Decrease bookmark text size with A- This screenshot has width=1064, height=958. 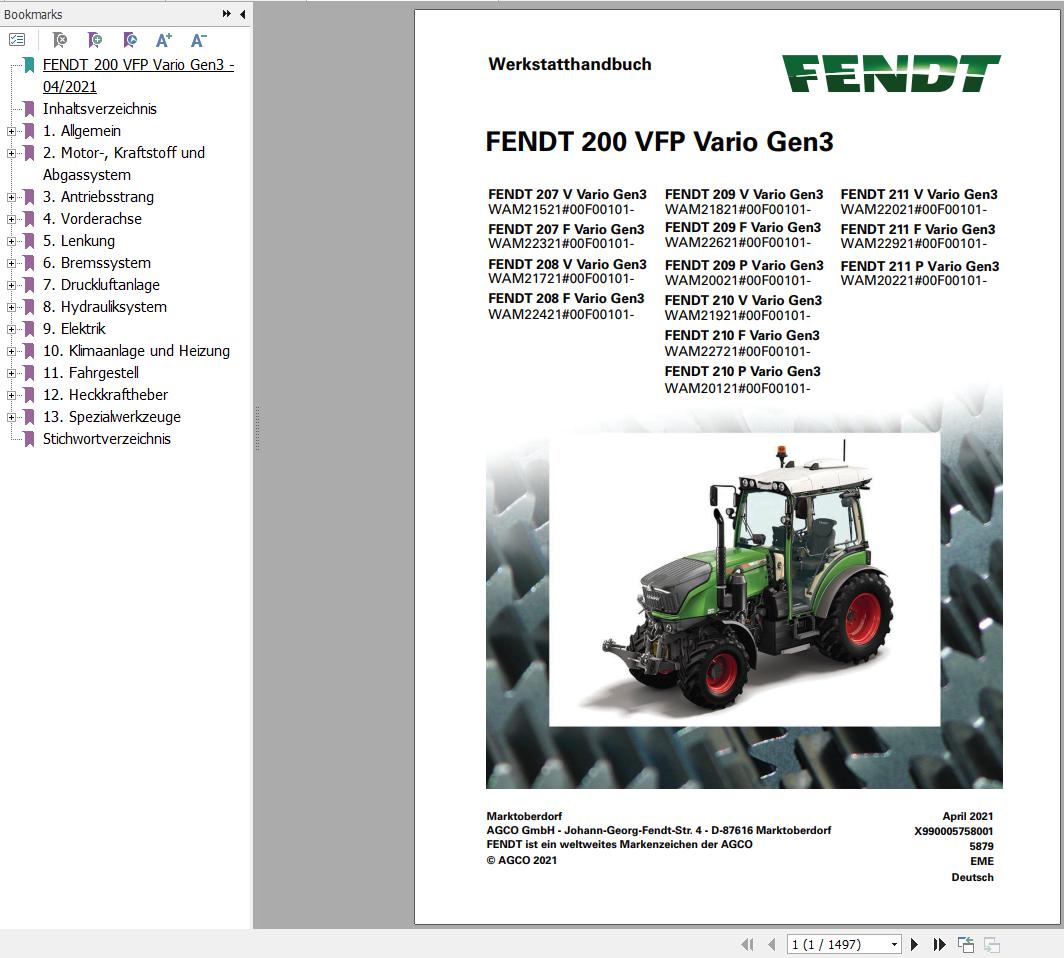coord(197,40)
